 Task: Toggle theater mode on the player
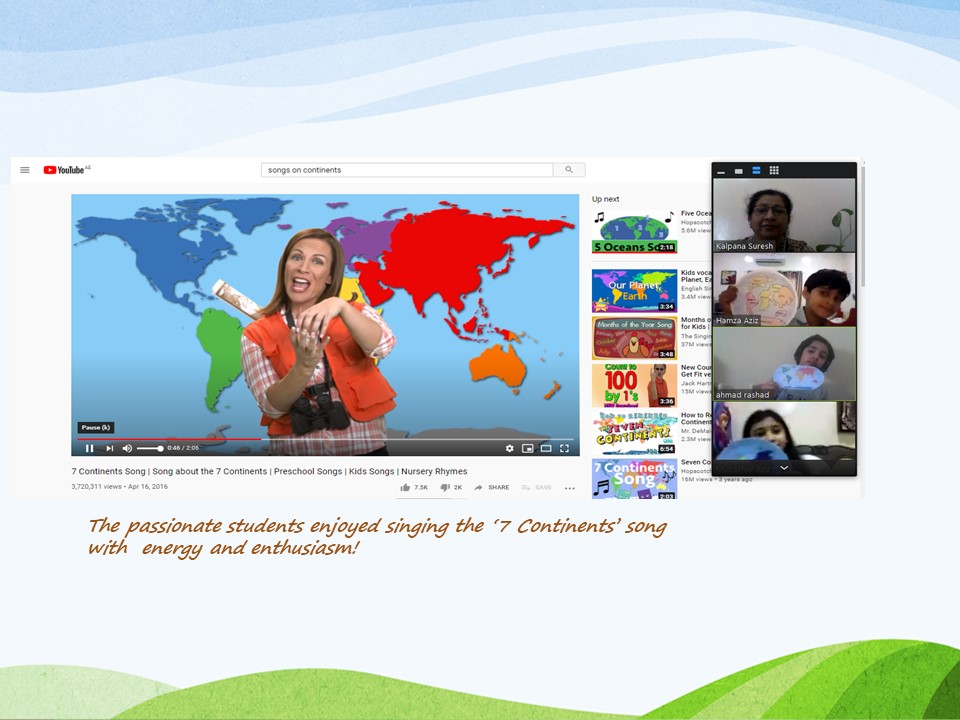tap(546, 448)
